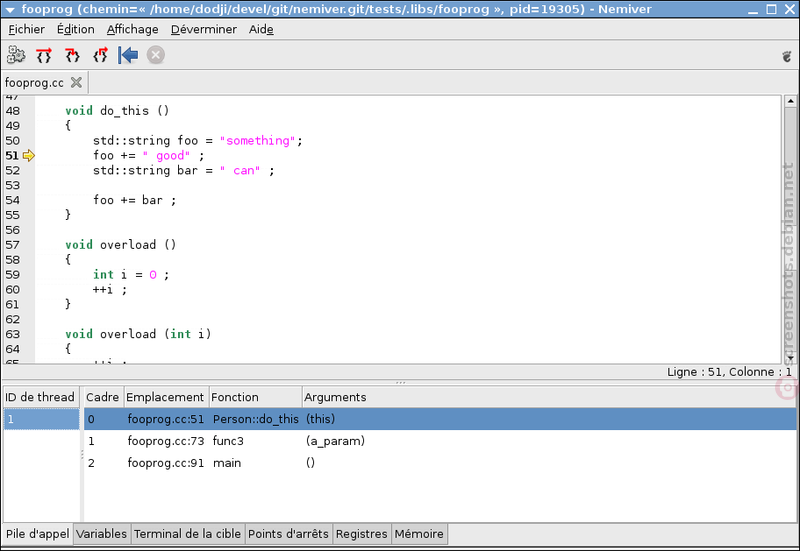Click the "something" string in line 50
The width and height of the screenshot is (800, 551).
tap(258, 141)
